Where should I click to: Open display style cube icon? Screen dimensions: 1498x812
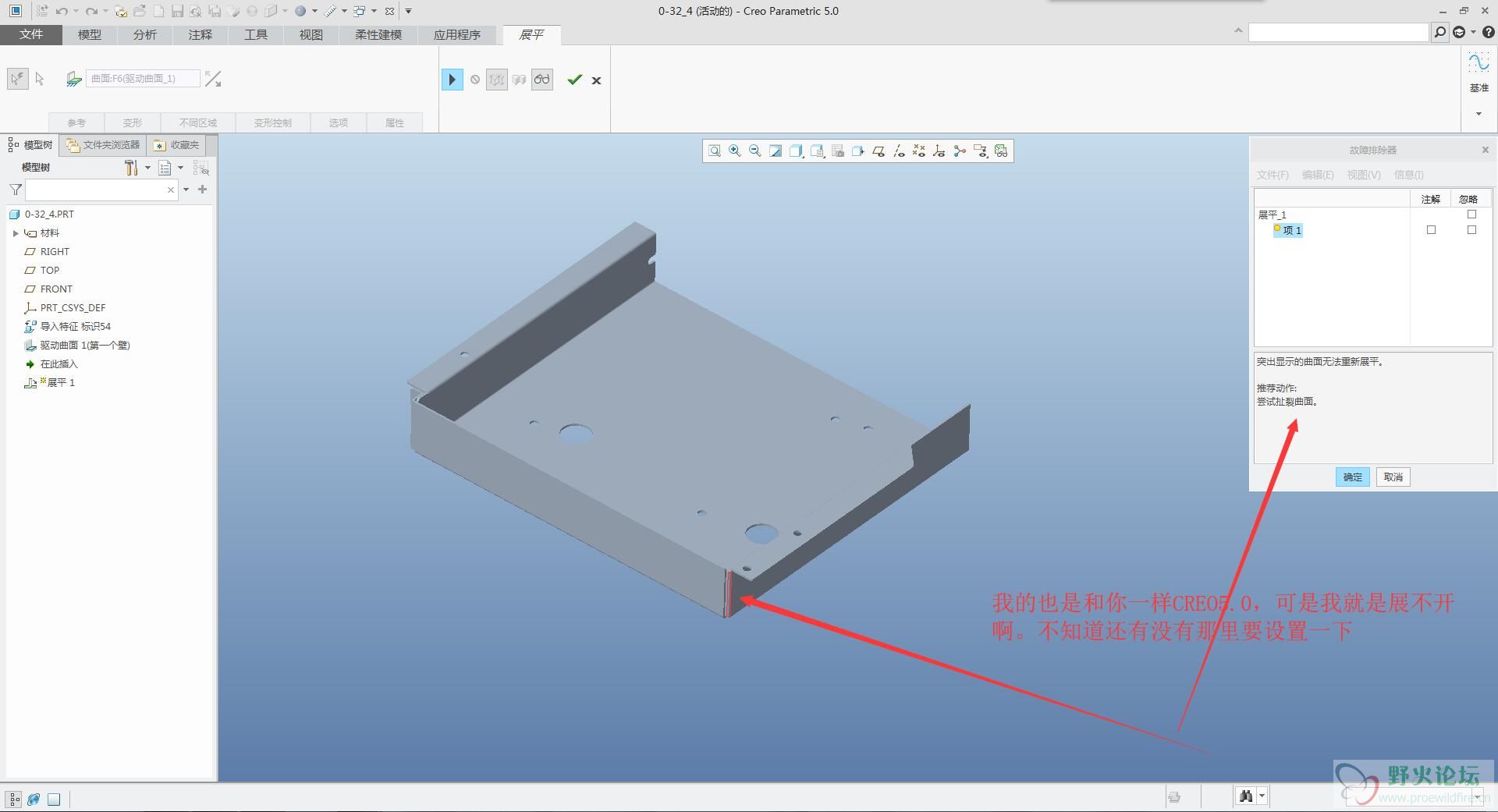click(x=796, y=151)
